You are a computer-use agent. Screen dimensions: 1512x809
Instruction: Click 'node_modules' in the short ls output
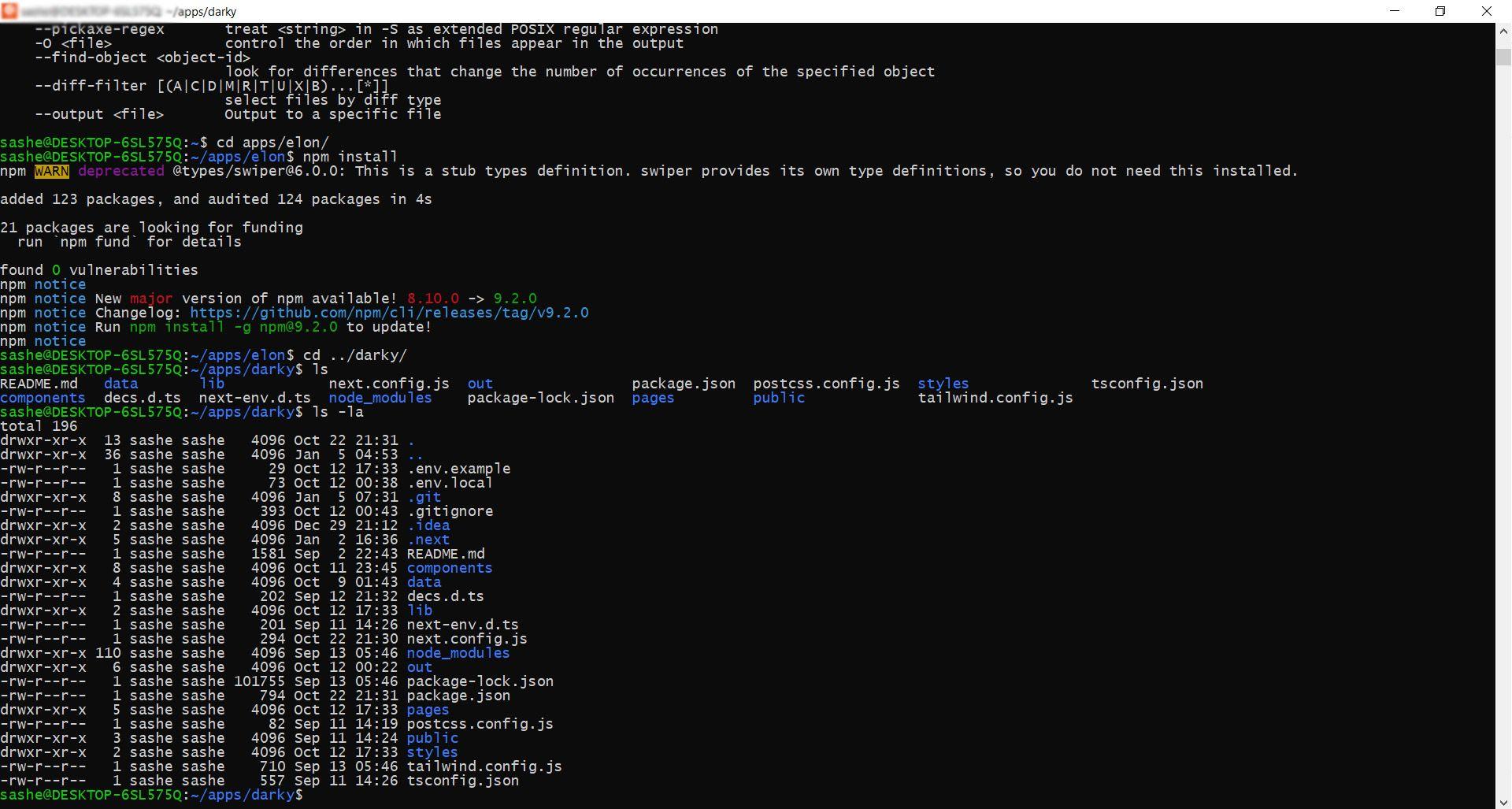point(380,398)
